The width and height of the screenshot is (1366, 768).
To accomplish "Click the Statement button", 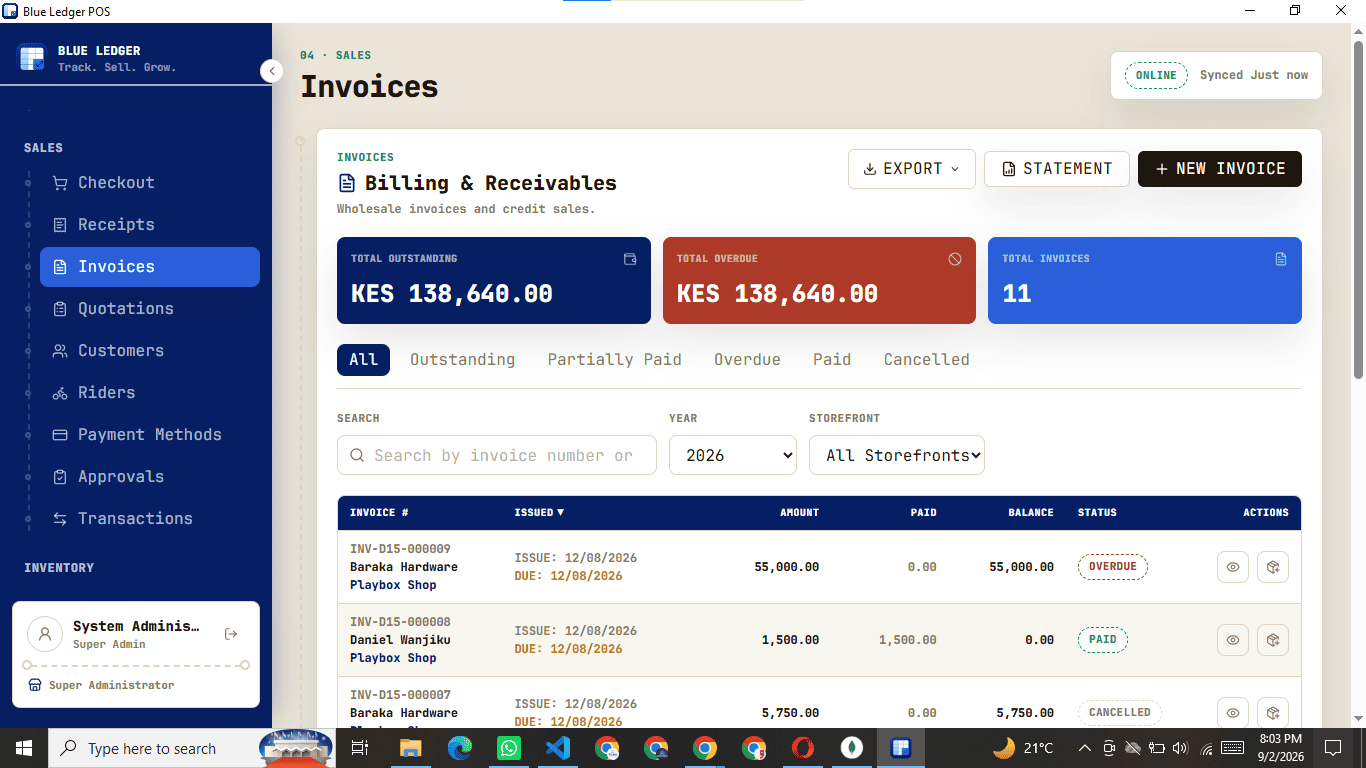I will 1057,169.
